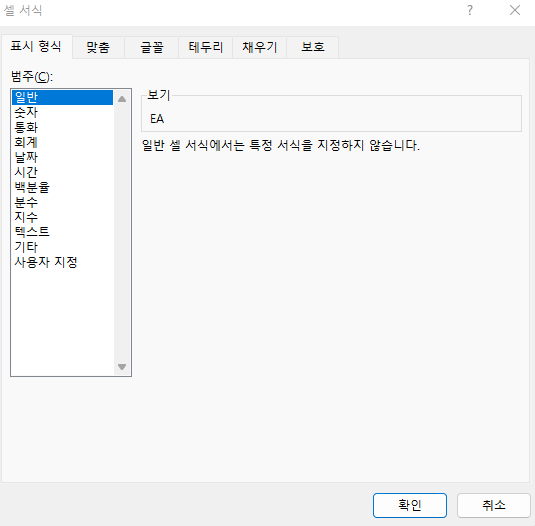
Task: Choose the 통화 category
Action: click(x=62, y=127)
